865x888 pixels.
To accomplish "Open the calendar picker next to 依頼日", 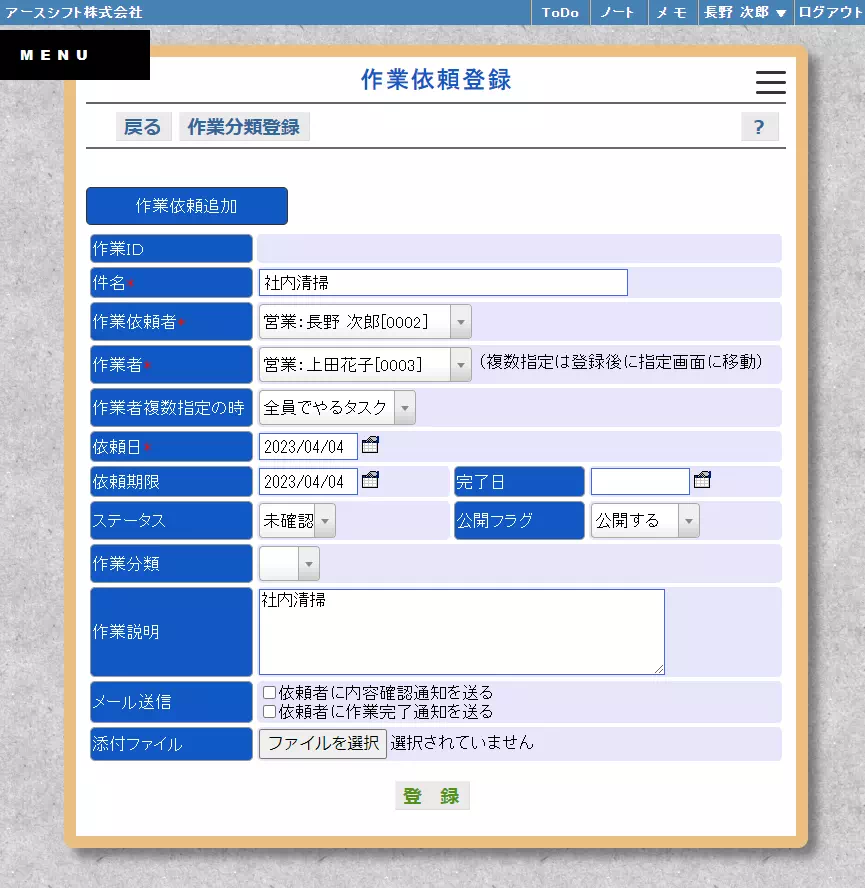I will [370, 445].
